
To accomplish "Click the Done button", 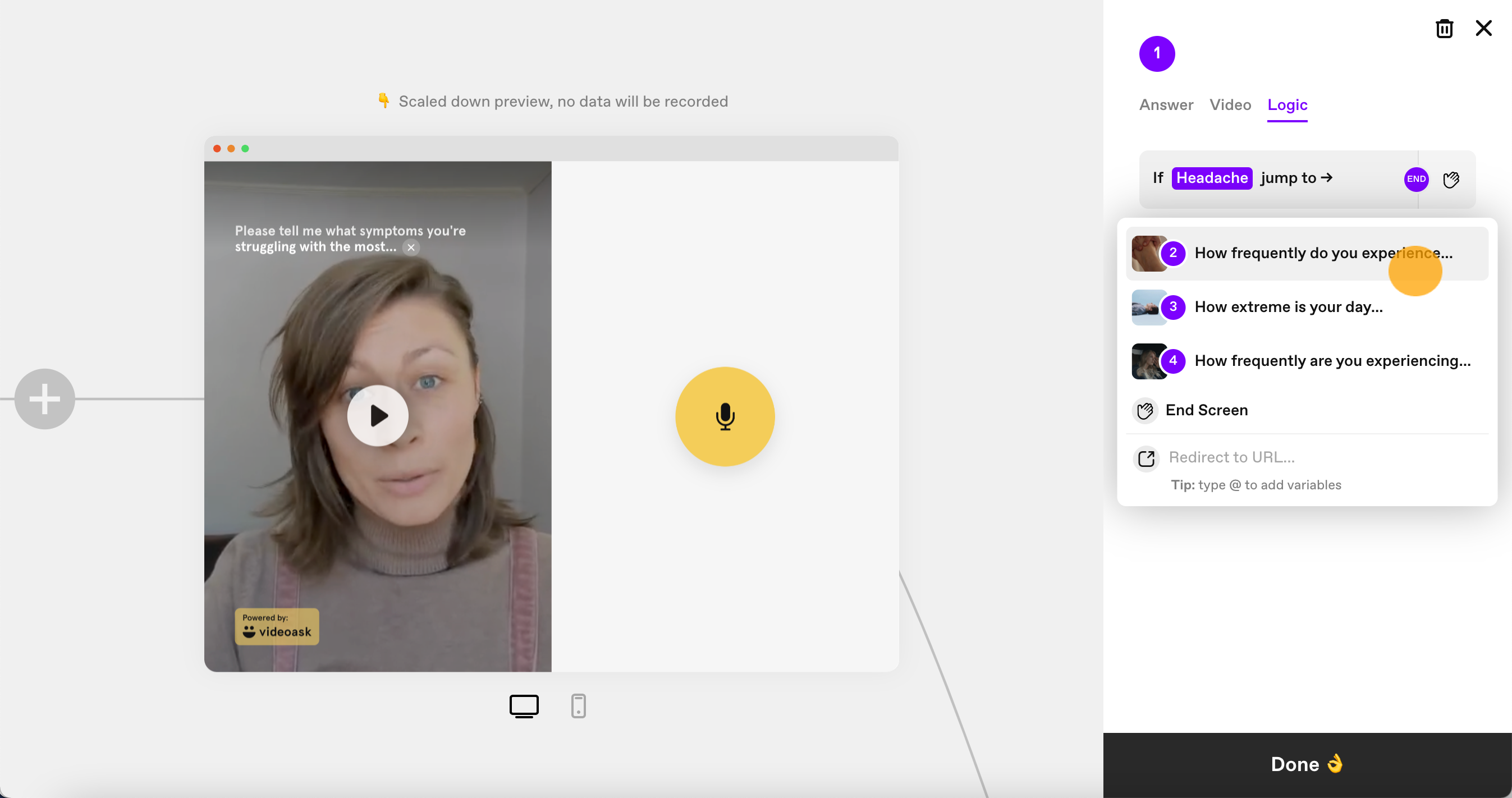I will (x=1307, y=764).
